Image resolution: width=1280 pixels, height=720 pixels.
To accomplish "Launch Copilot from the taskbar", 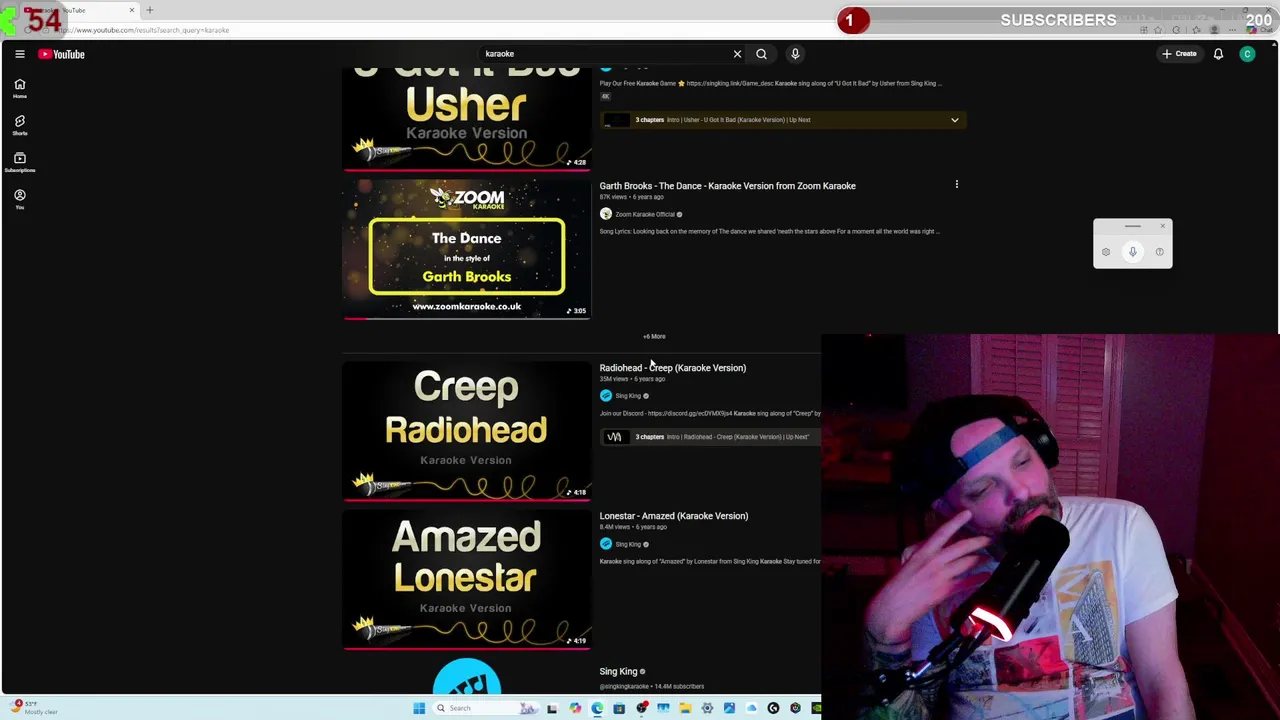I will (x=575, y=708).
